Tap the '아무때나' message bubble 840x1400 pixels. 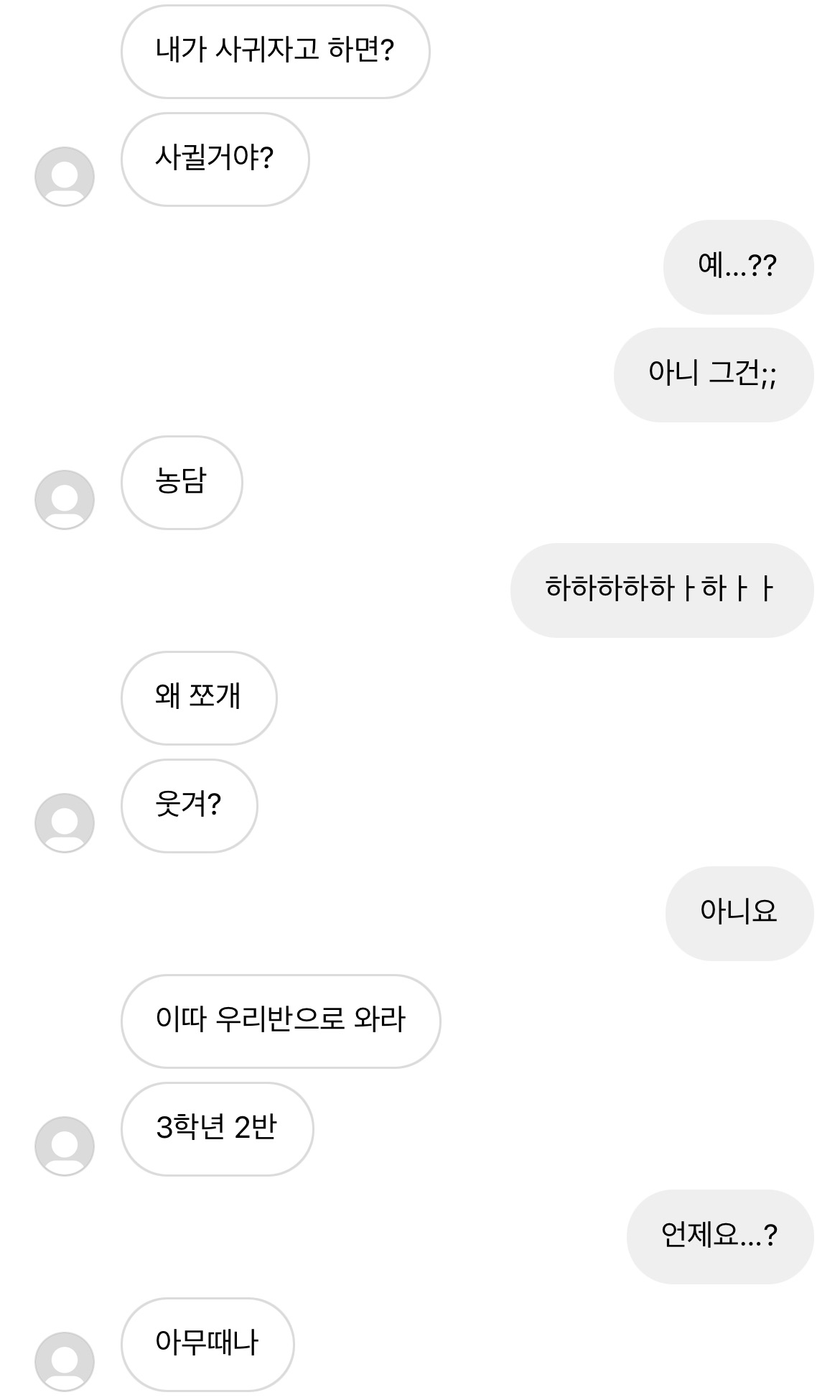point(207,1345)
